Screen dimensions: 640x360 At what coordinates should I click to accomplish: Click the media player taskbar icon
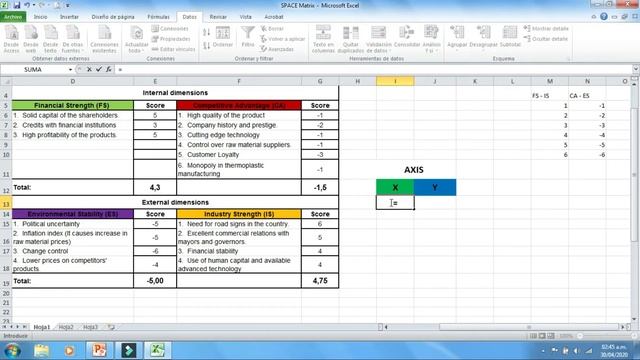click(69, 350)
